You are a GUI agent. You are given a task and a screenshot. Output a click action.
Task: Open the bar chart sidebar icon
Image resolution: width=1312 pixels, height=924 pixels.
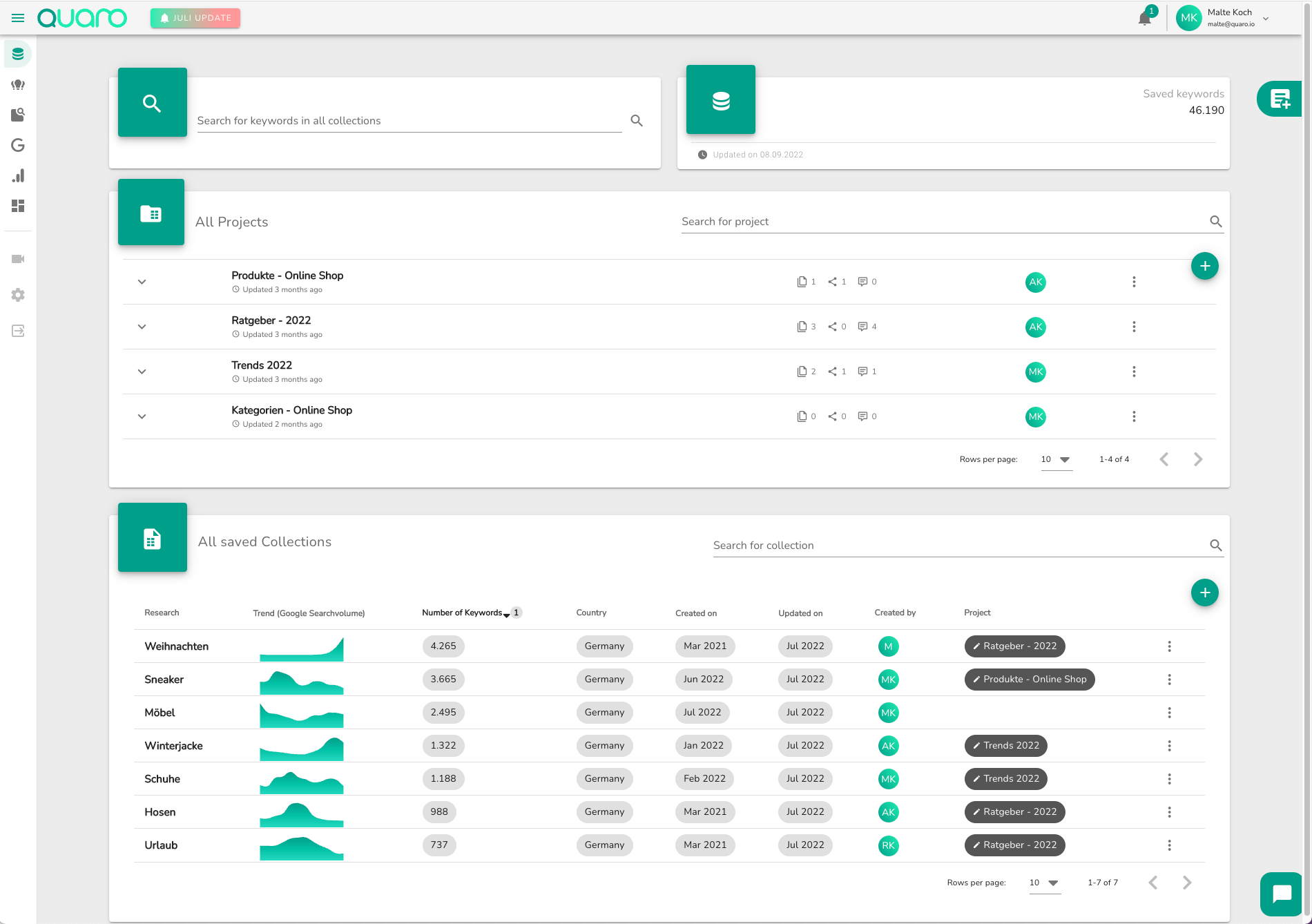pos(18,175)
